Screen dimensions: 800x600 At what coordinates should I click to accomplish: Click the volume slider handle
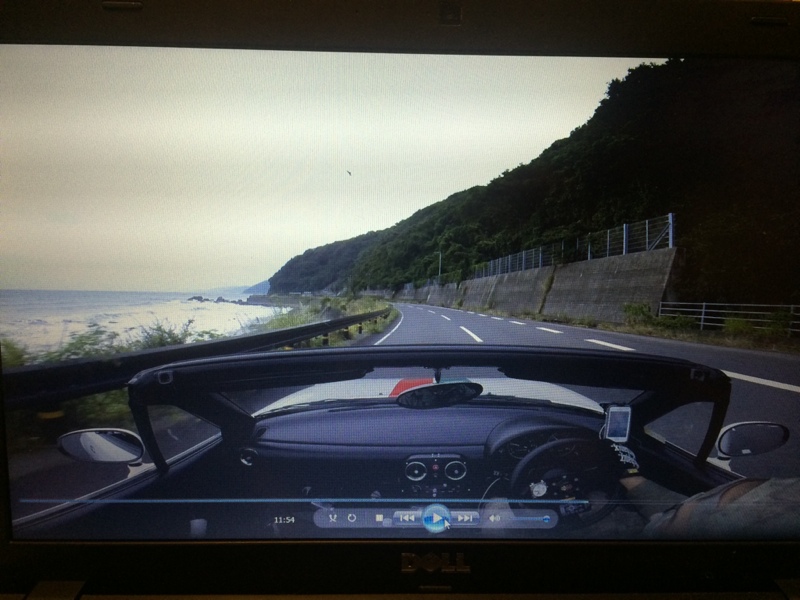pos(546,519)
